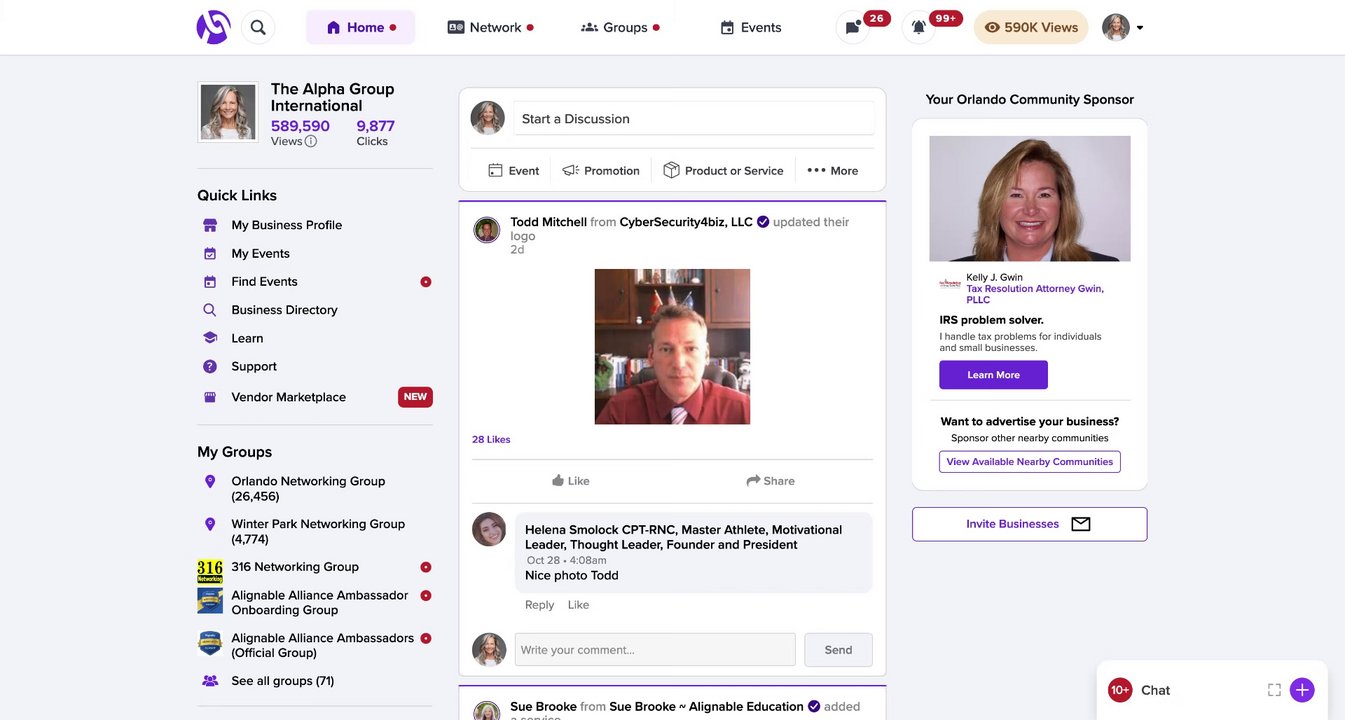The width and height of the screenshot is (1345, 720).
Task: Click the Learn graduation cap icon
Action: click(210, 338)
